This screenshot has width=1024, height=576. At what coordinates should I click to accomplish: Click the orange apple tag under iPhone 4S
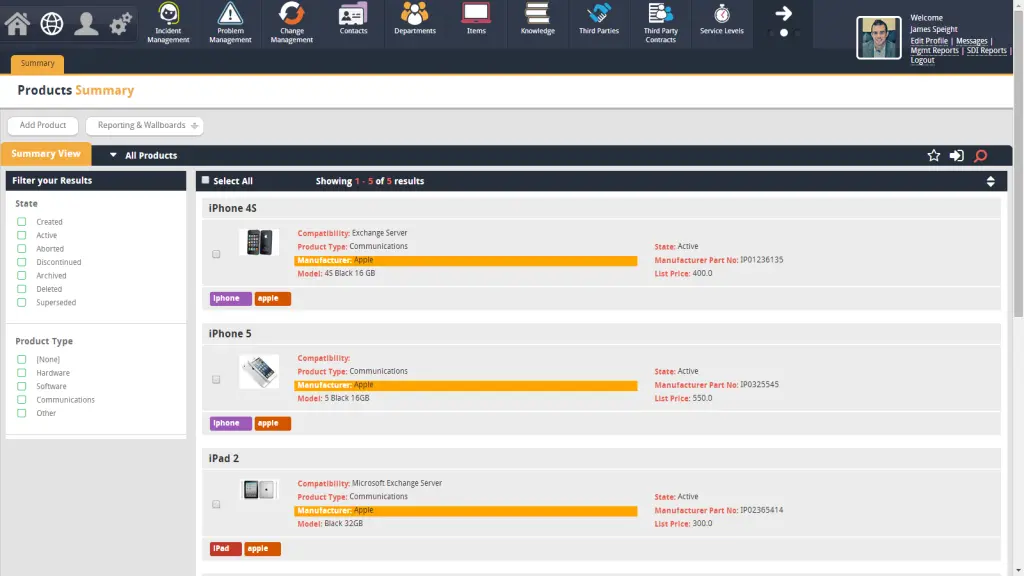coord(272,298)
